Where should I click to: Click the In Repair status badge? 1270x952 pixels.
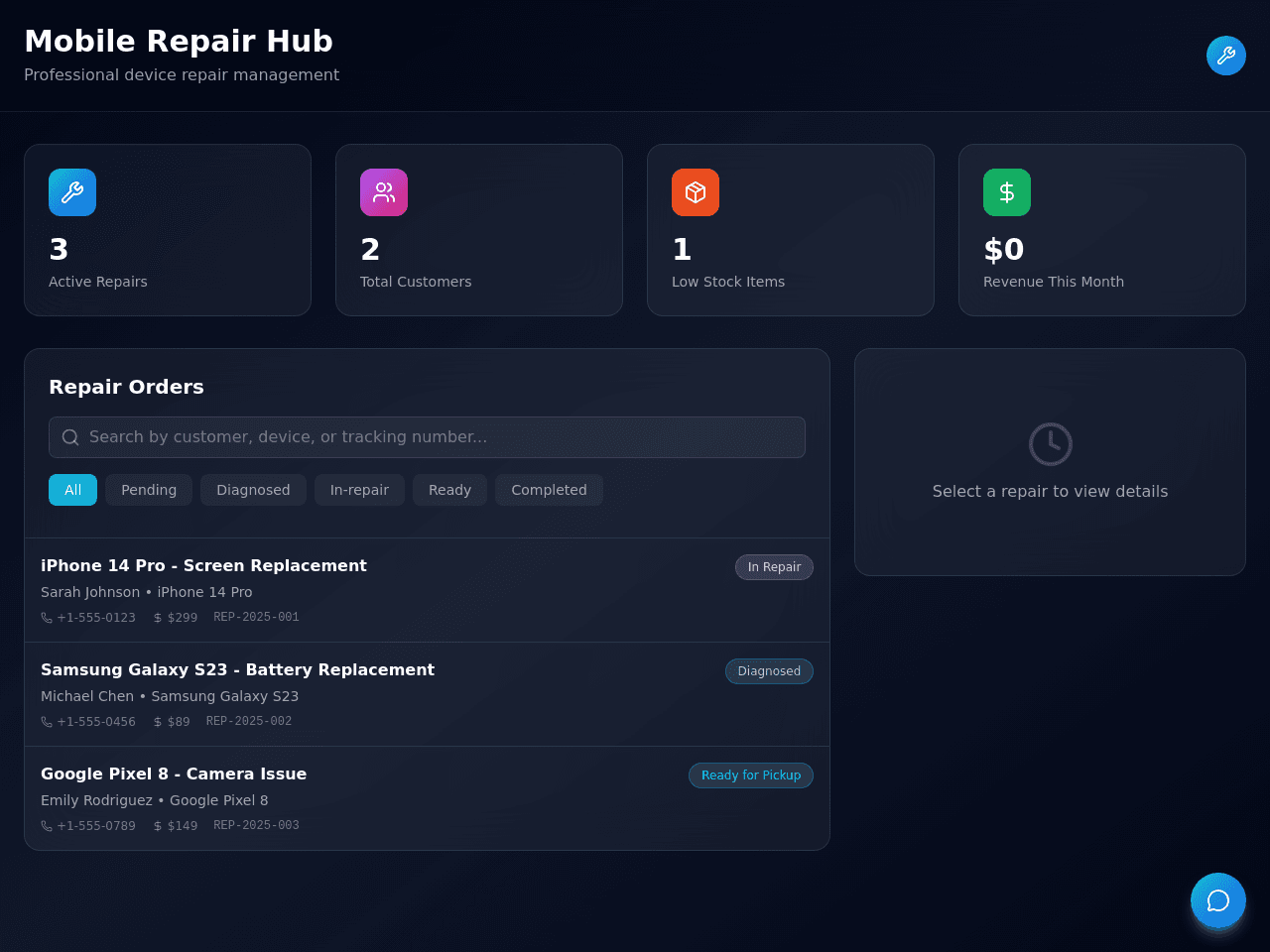coord(774,567)
